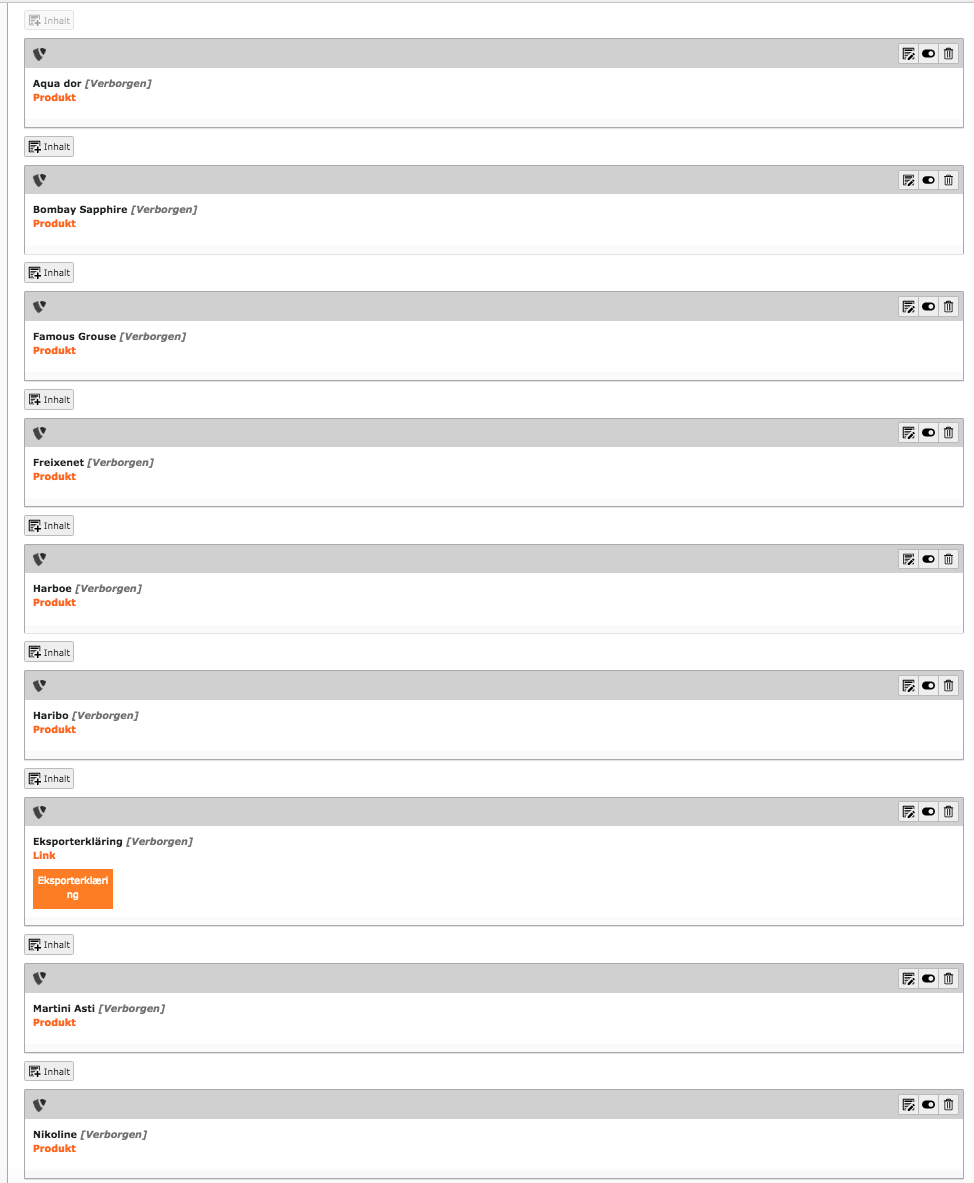The image size is (974, 1183).
Task: Edit the Aqua dor content element
Action: [x=908, y=54]
